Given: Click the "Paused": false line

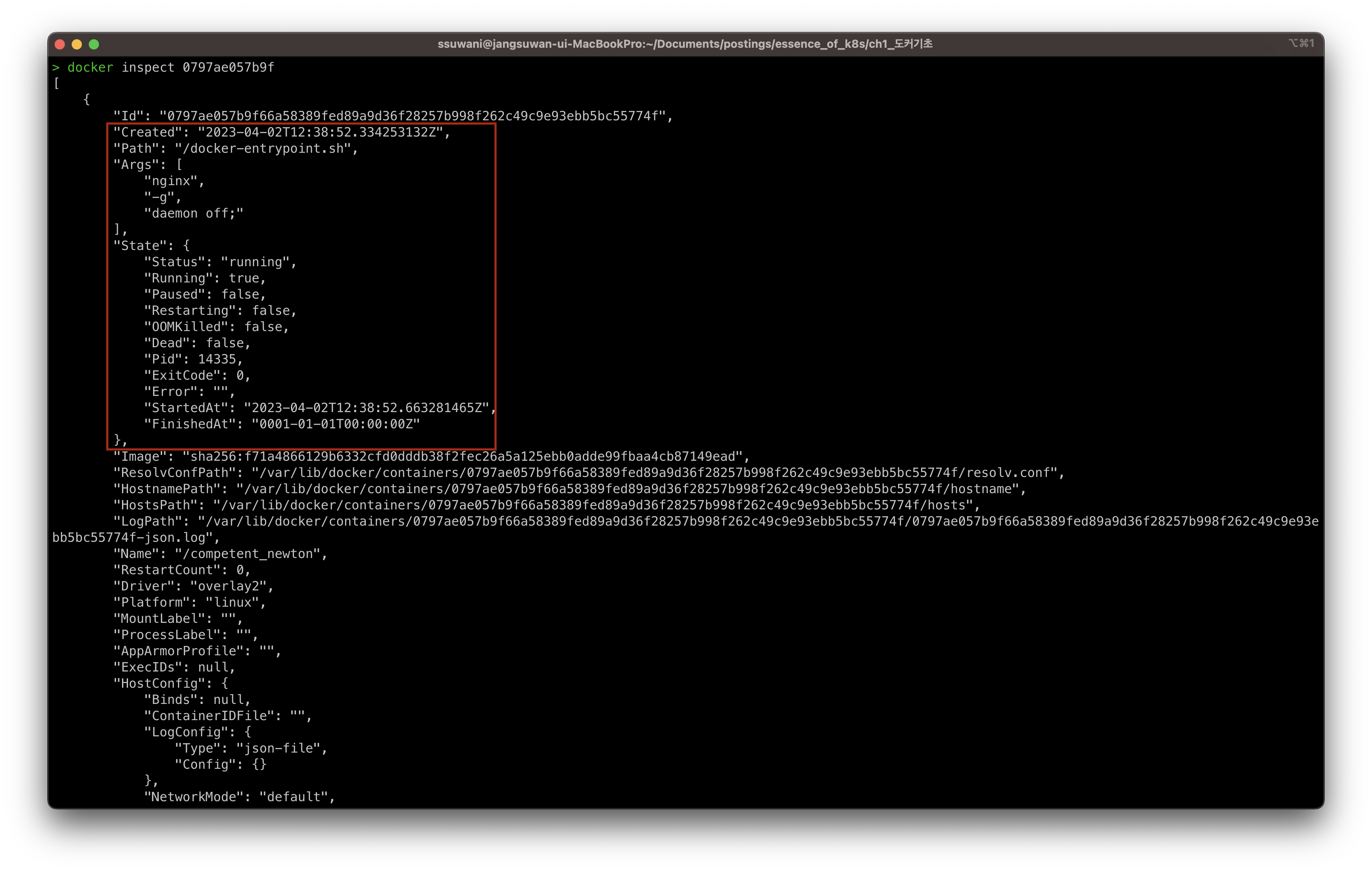Looking at the screenshot, I should [204, 295].
